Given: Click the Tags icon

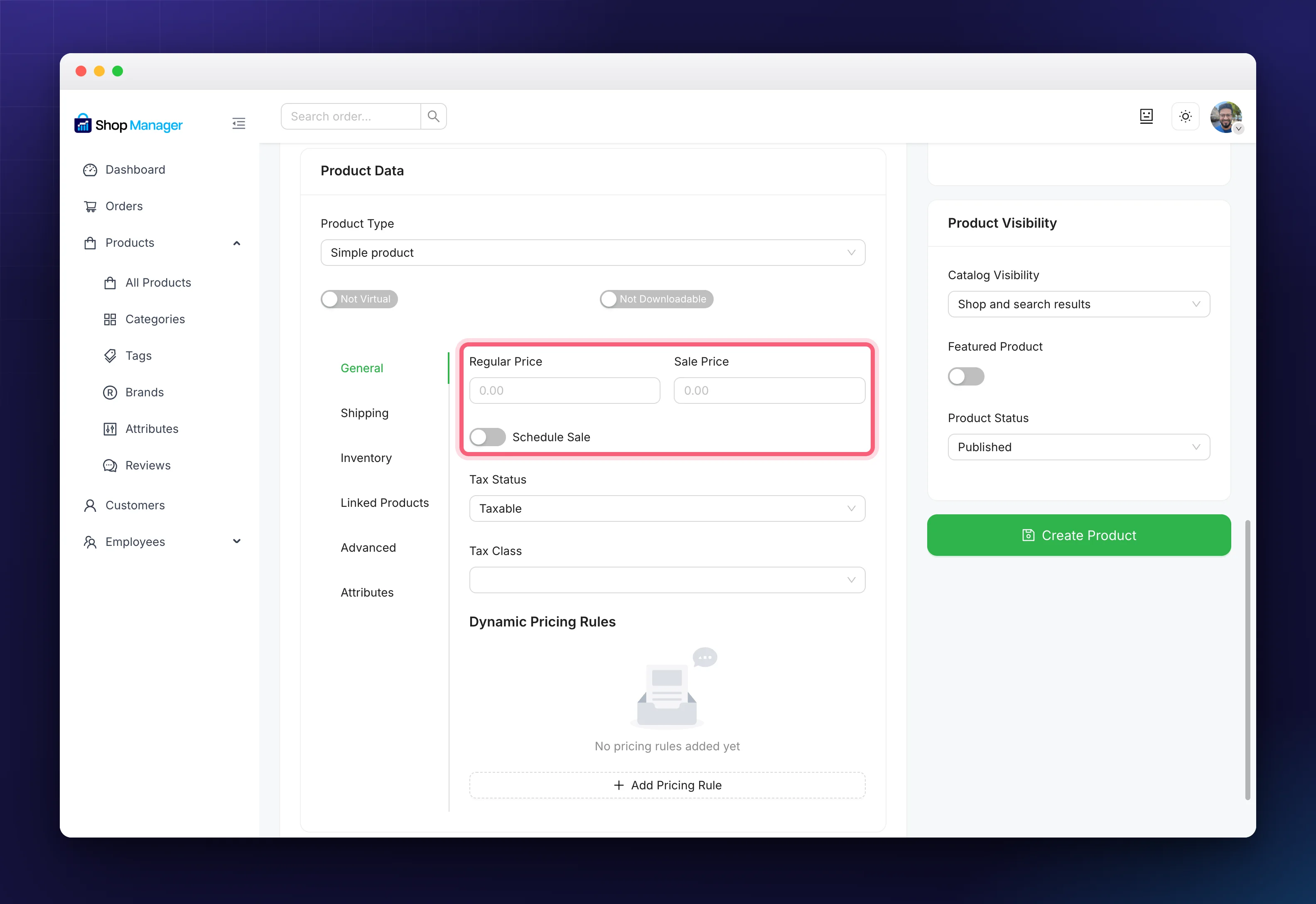Looking at the screenshot, I should [x=110, y=356].
